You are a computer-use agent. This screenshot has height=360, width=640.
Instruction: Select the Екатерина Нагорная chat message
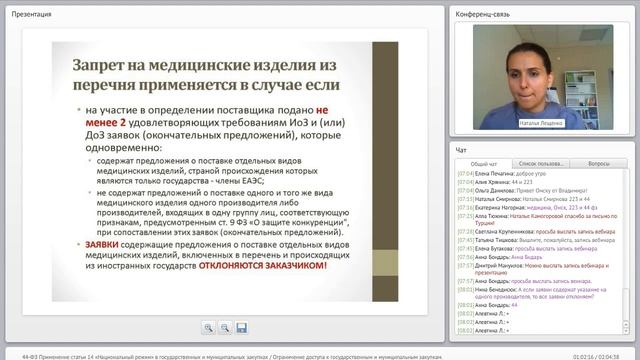point(527,208)
